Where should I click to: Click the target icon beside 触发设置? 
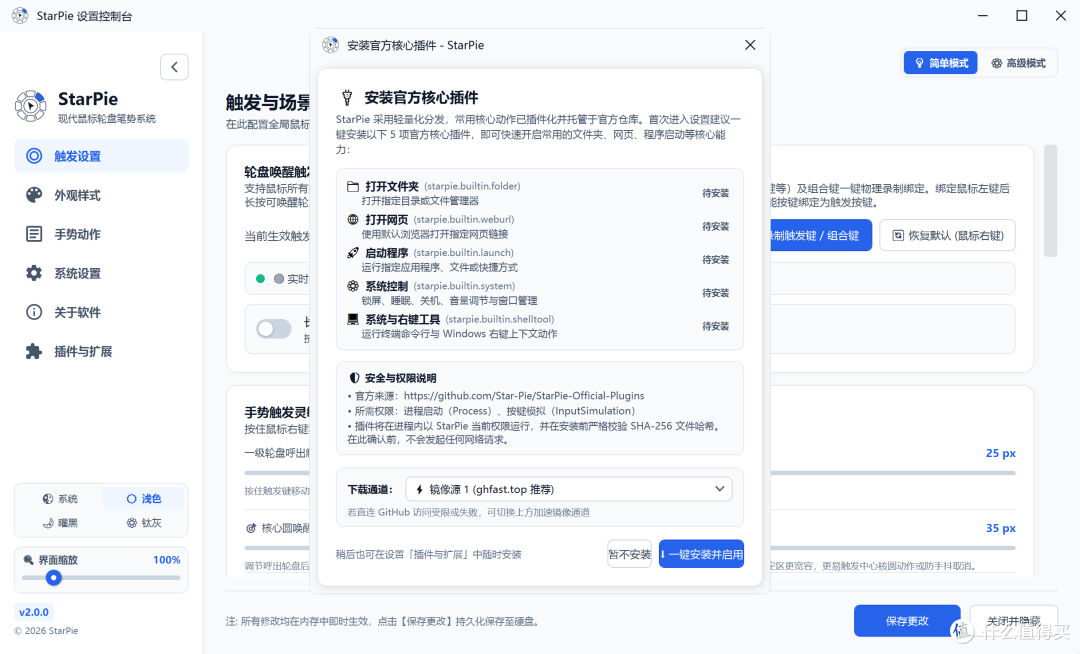(x=34, y=156)
